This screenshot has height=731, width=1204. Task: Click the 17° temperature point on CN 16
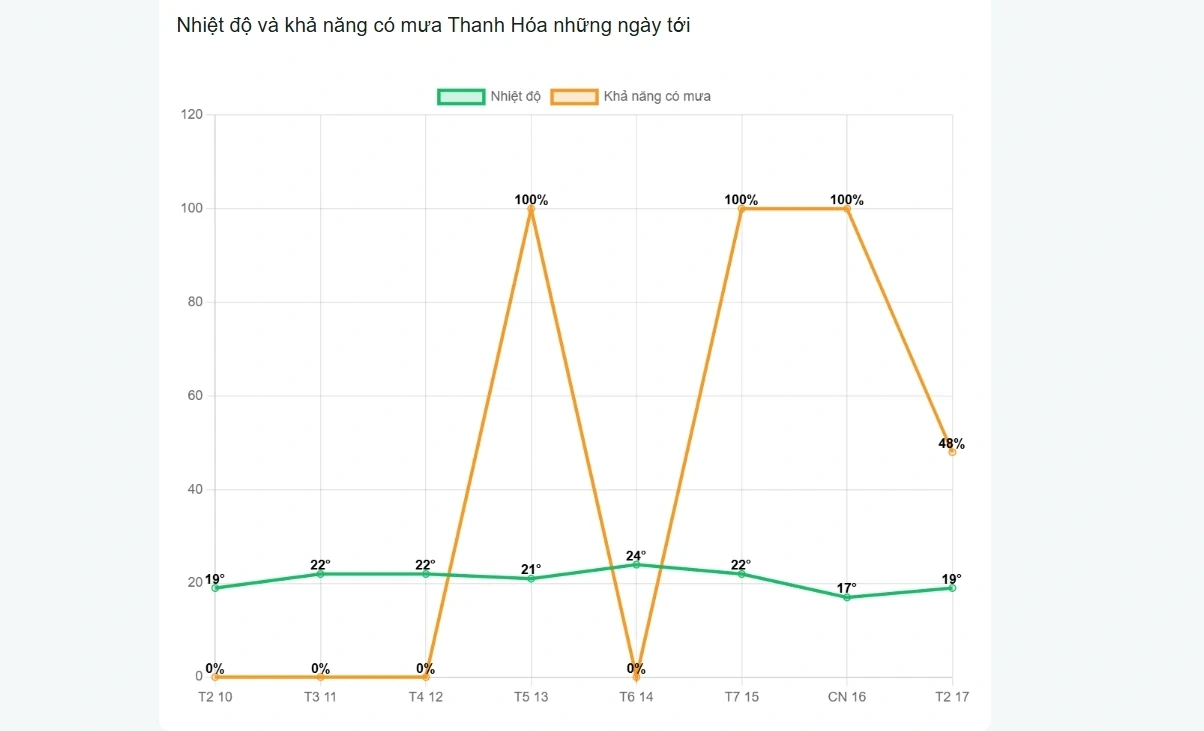(847, 597)
